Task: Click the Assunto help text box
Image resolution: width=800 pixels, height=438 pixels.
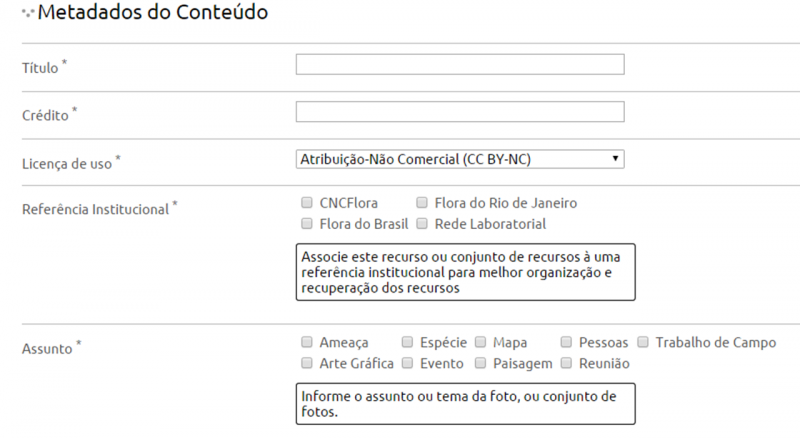Action: [465, 404]
